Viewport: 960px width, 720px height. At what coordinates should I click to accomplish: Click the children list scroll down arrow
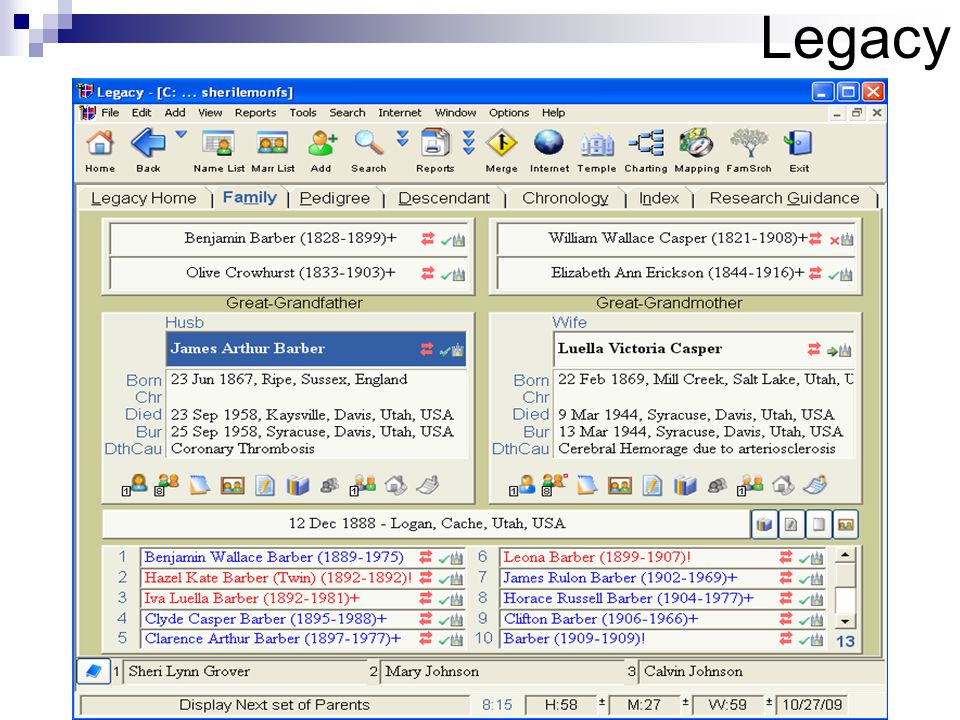point(845,621)
